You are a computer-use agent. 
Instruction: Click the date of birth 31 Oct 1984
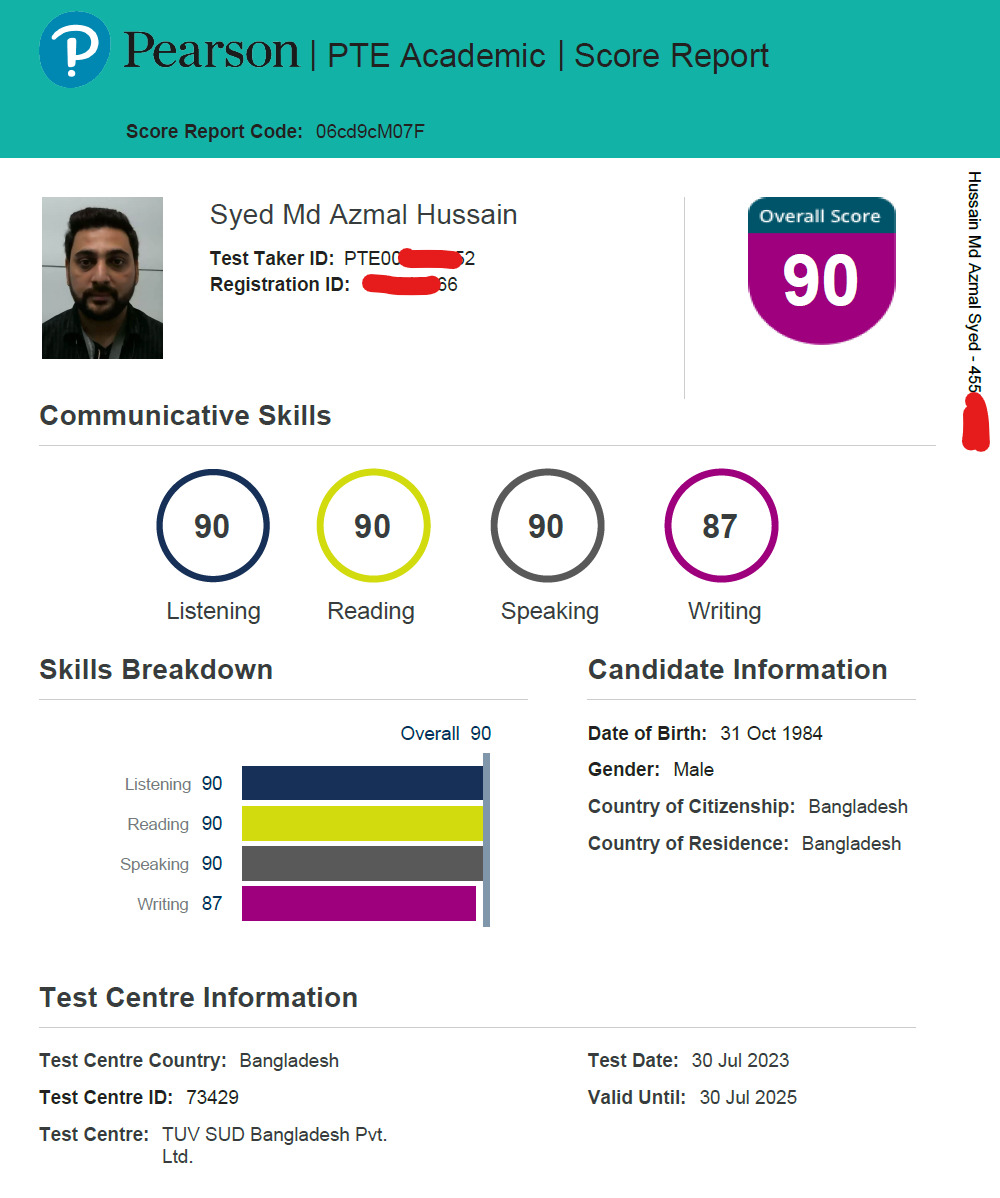772,733
